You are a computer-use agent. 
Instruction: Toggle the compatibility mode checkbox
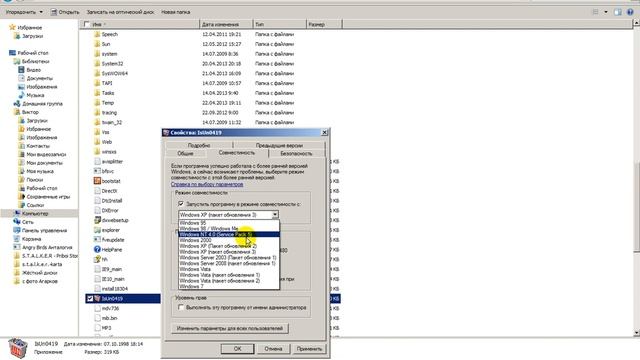tap(181, 203)
